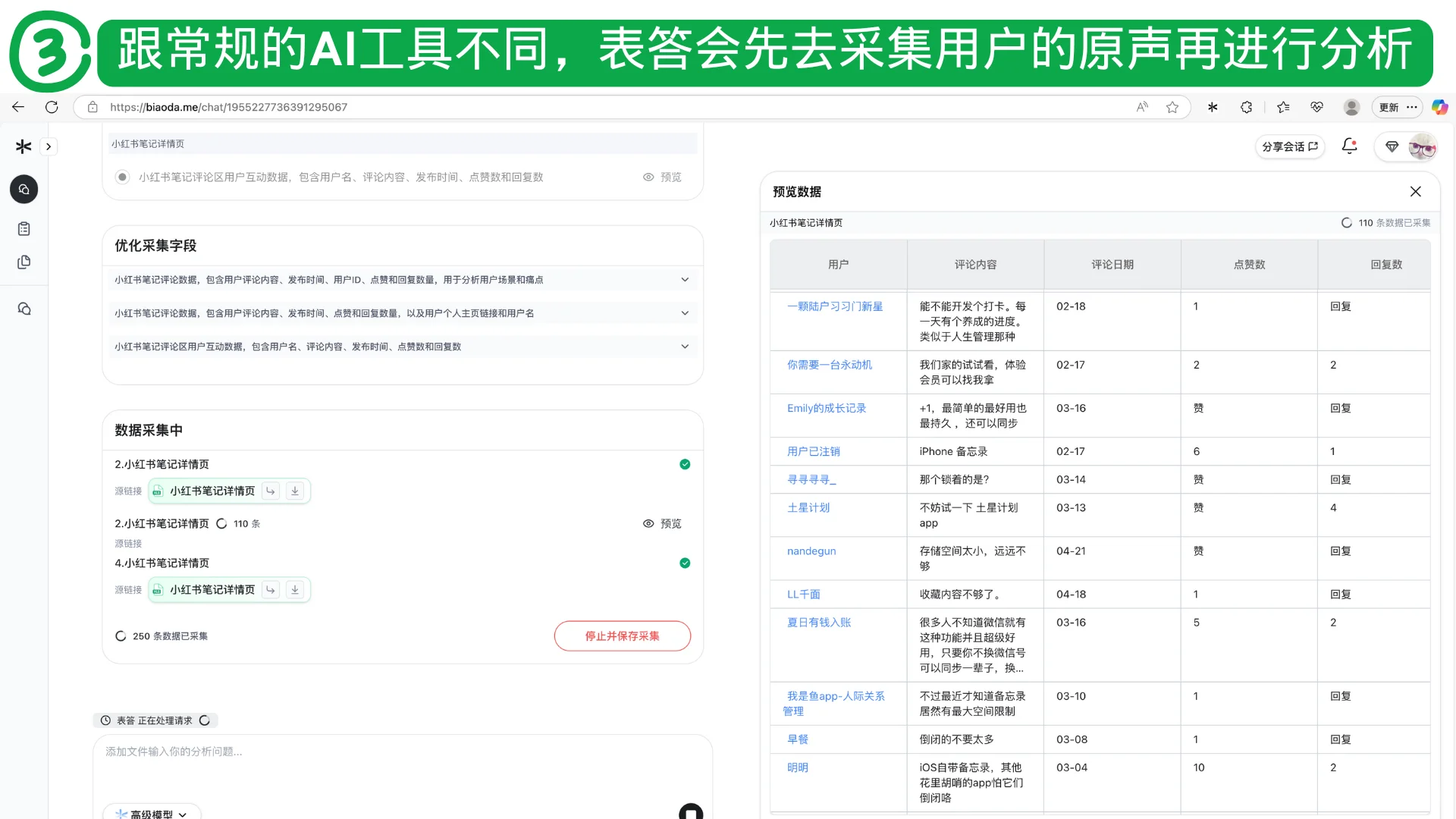Download the 小红书笔记详情页 XLS file
Viewport: 1456px width, 819px height.
pyautogui.click(x=295, y=491)
